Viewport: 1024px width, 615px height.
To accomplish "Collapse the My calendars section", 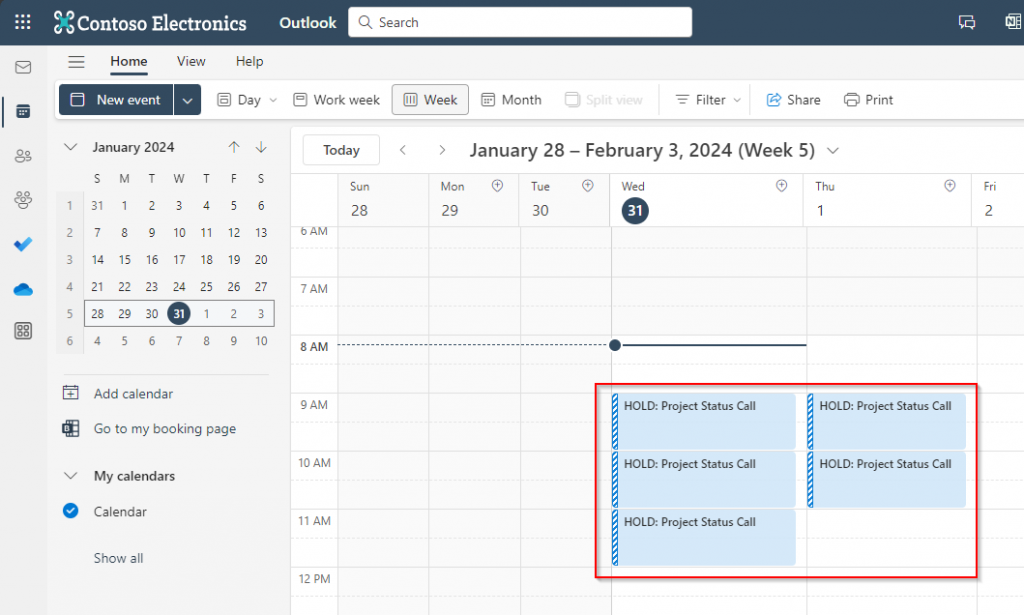I will coord(70,476).
